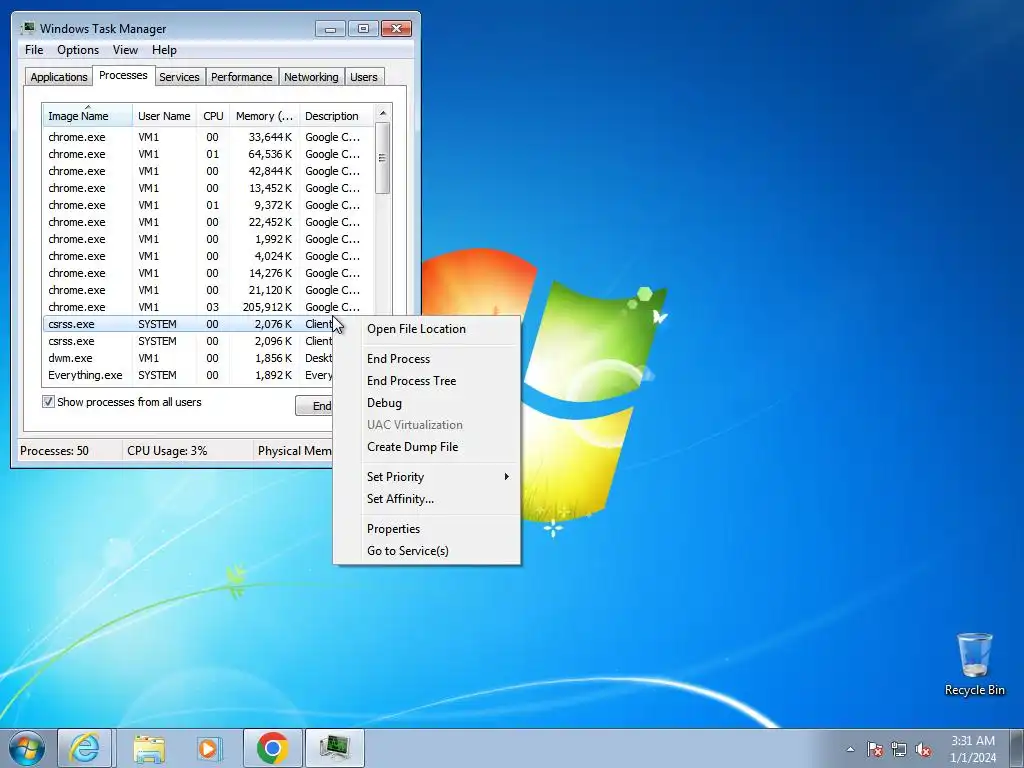Select chrome.exe row using 14,276 K
Image resolution: width=1024 pixels, height=768 pixels.
pos(208,273)
